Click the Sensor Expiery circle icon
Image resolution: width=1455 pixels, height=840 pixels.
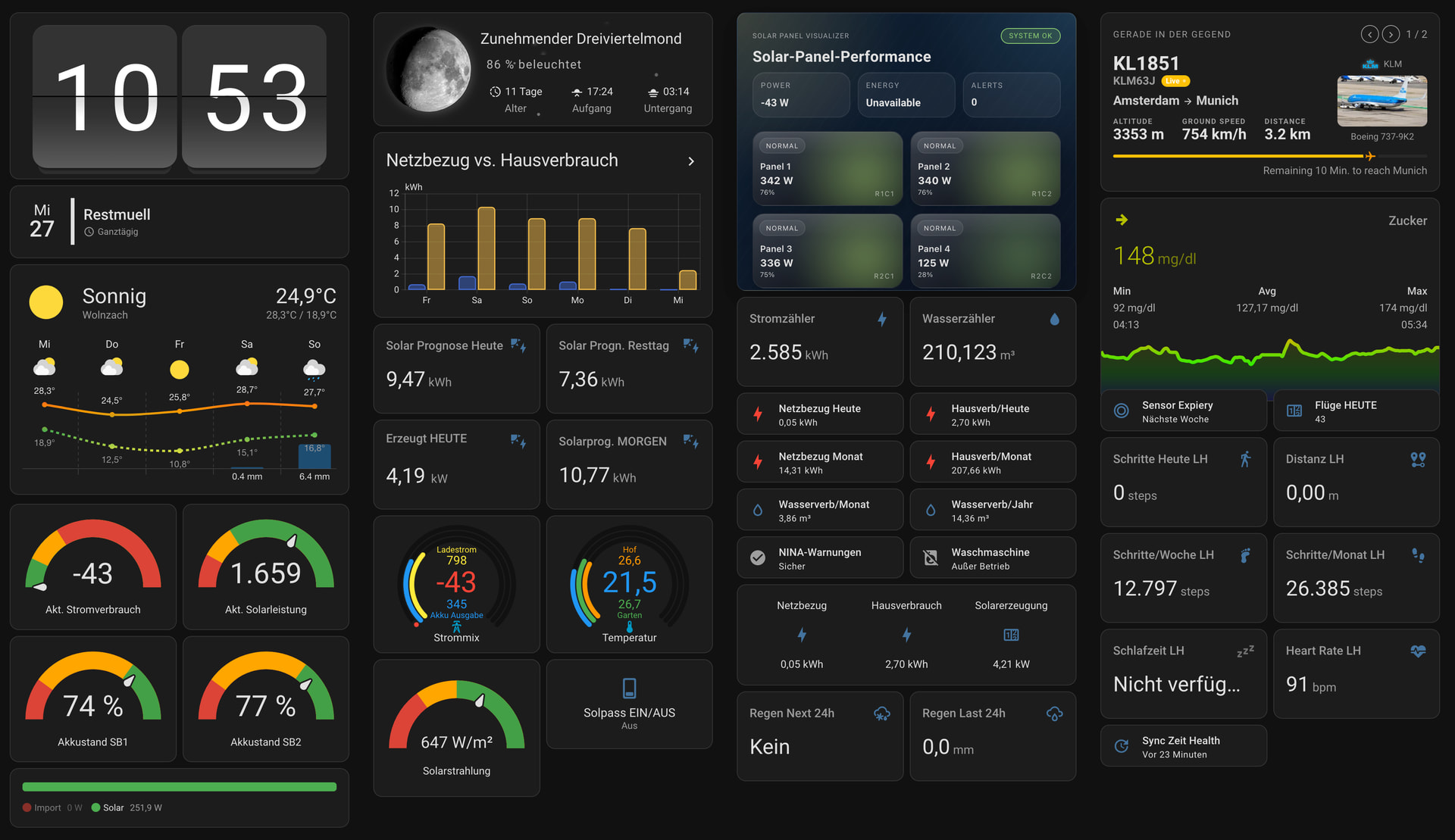pos(1122,411)
